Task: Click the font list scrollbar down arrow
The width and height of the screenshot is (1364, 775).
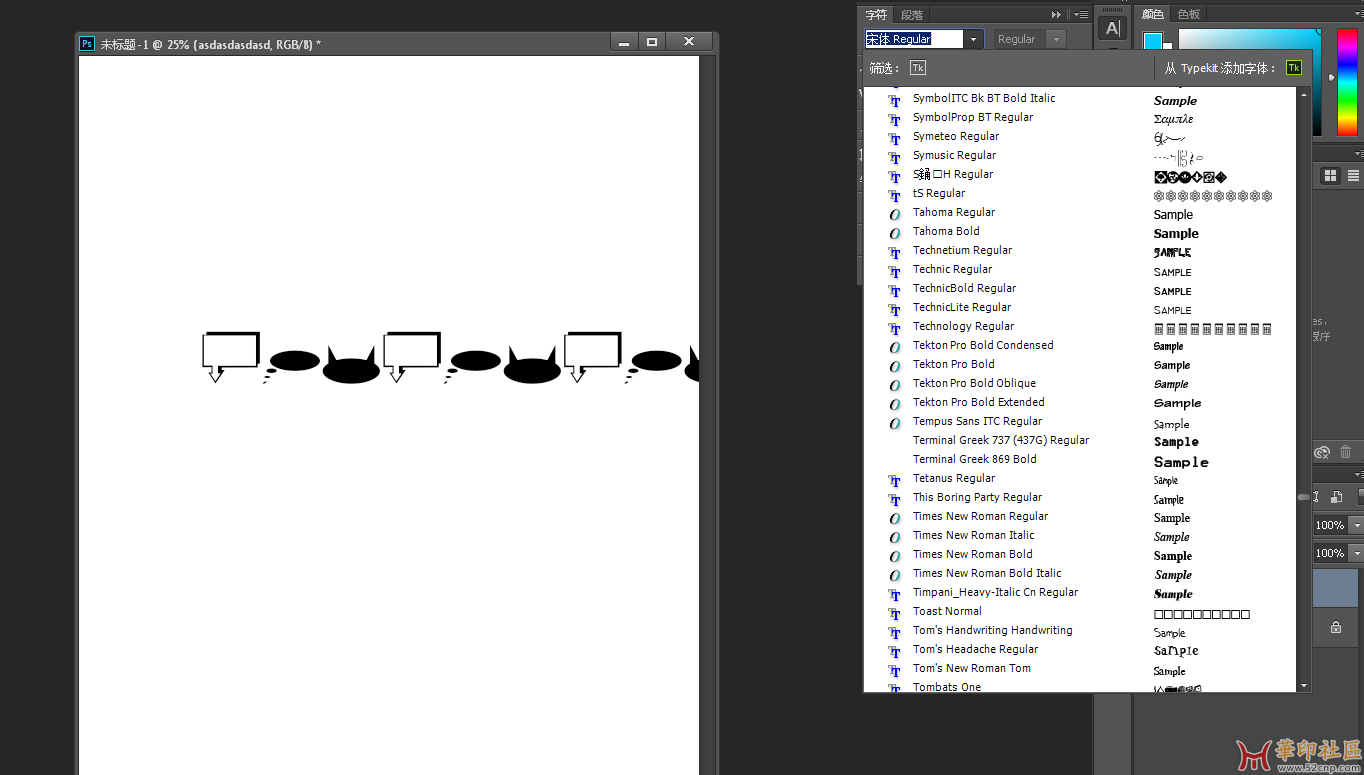Action: pos(1304,686)
